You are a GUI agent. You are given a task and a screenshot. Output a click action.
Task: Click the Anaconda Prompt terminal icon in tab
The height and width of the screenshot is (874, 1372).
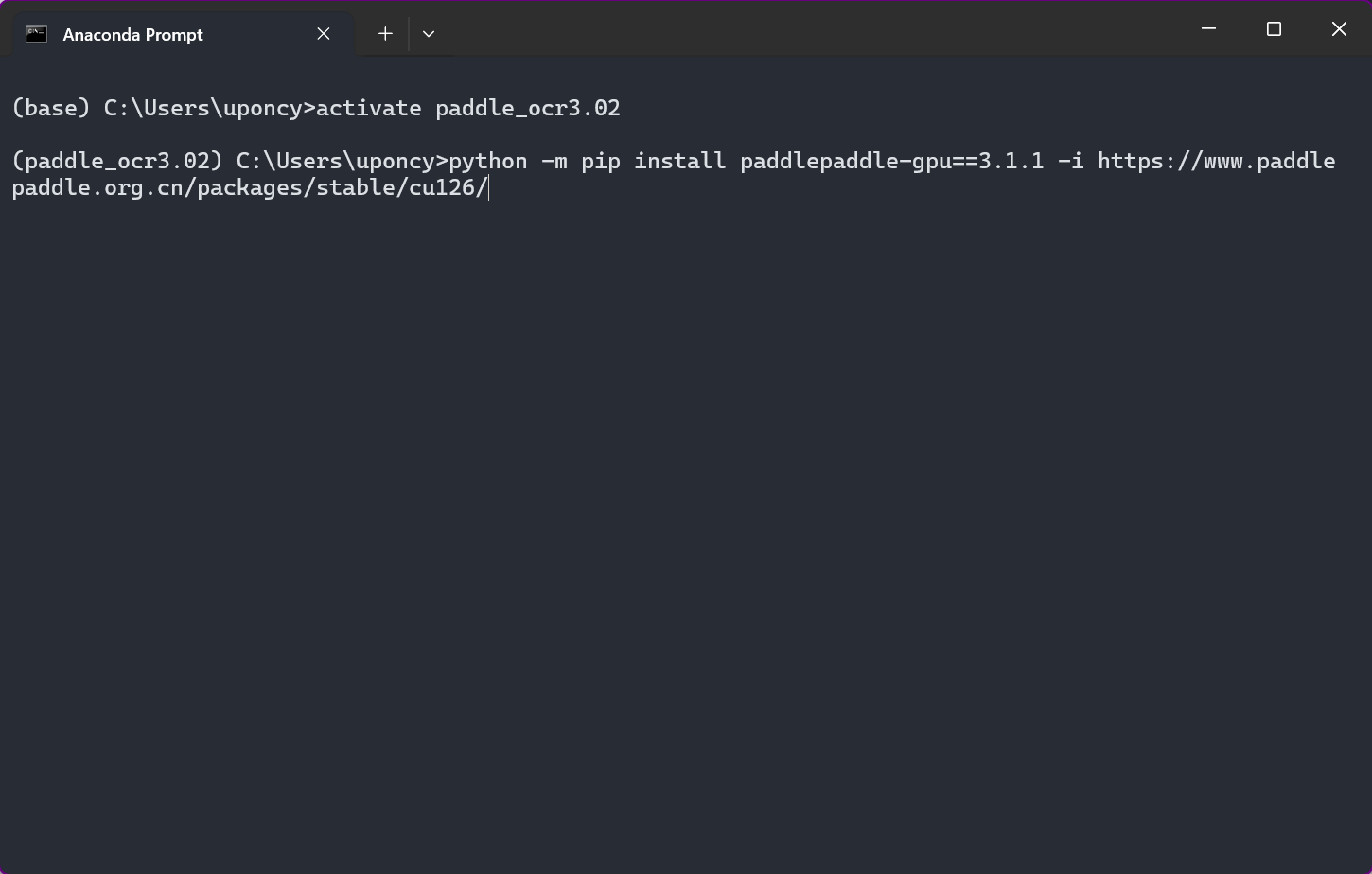pos(36,34)
